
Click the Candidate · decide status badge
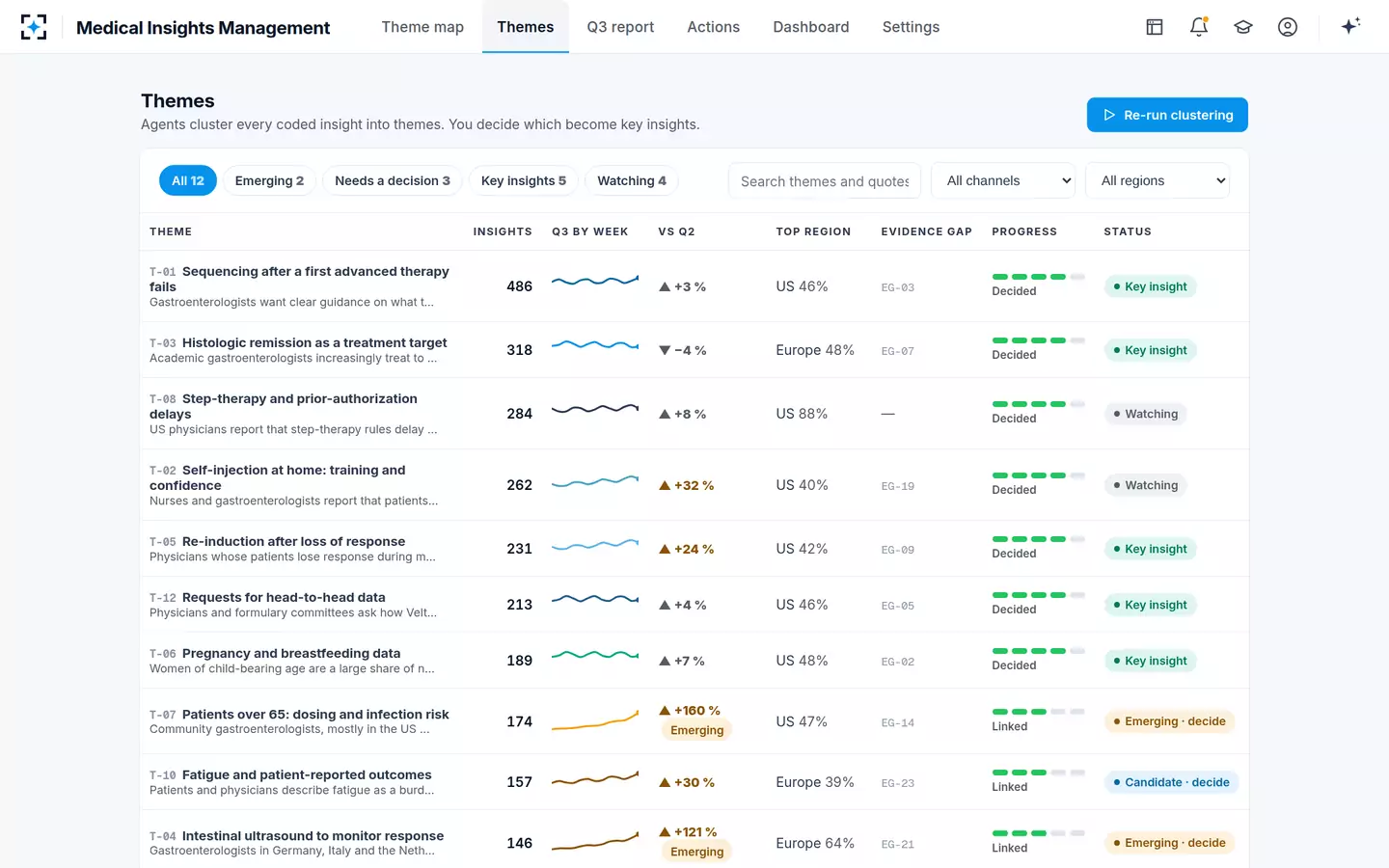(1171, 782)
